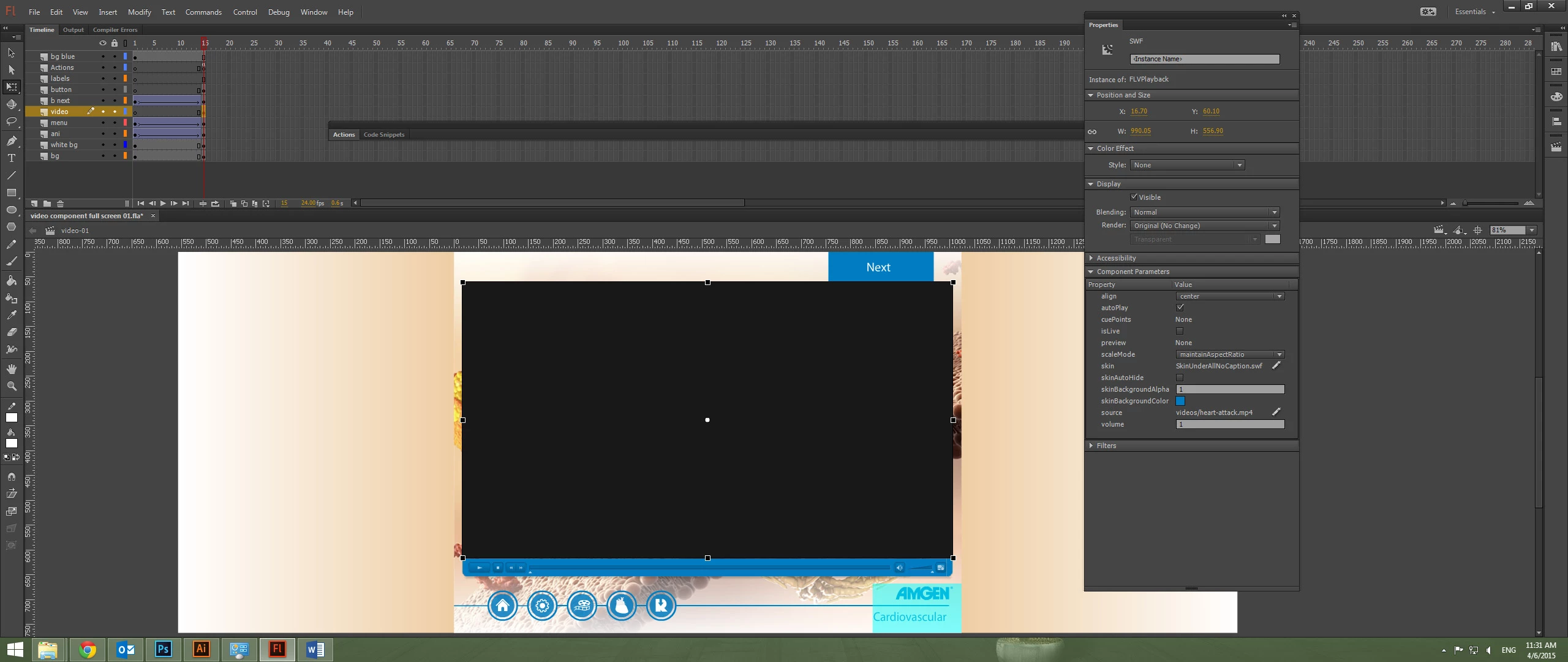Image resolution: width=1568 pixels, height=662 pixels.
Task: Select the Text tool
Action: tap(11, 158)
